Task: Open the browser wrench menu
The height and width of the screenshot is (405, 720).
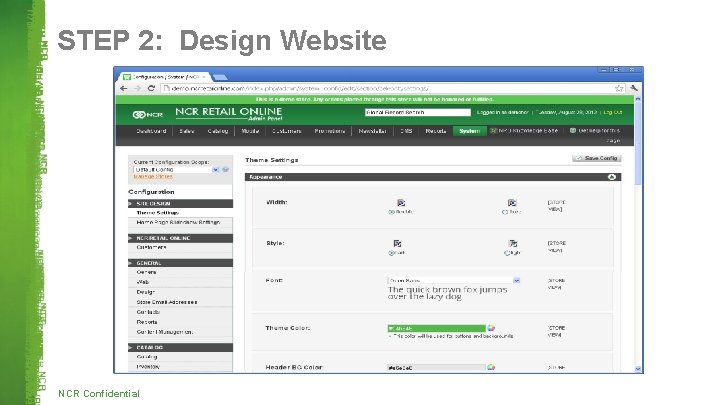Action: click(634, 88)
